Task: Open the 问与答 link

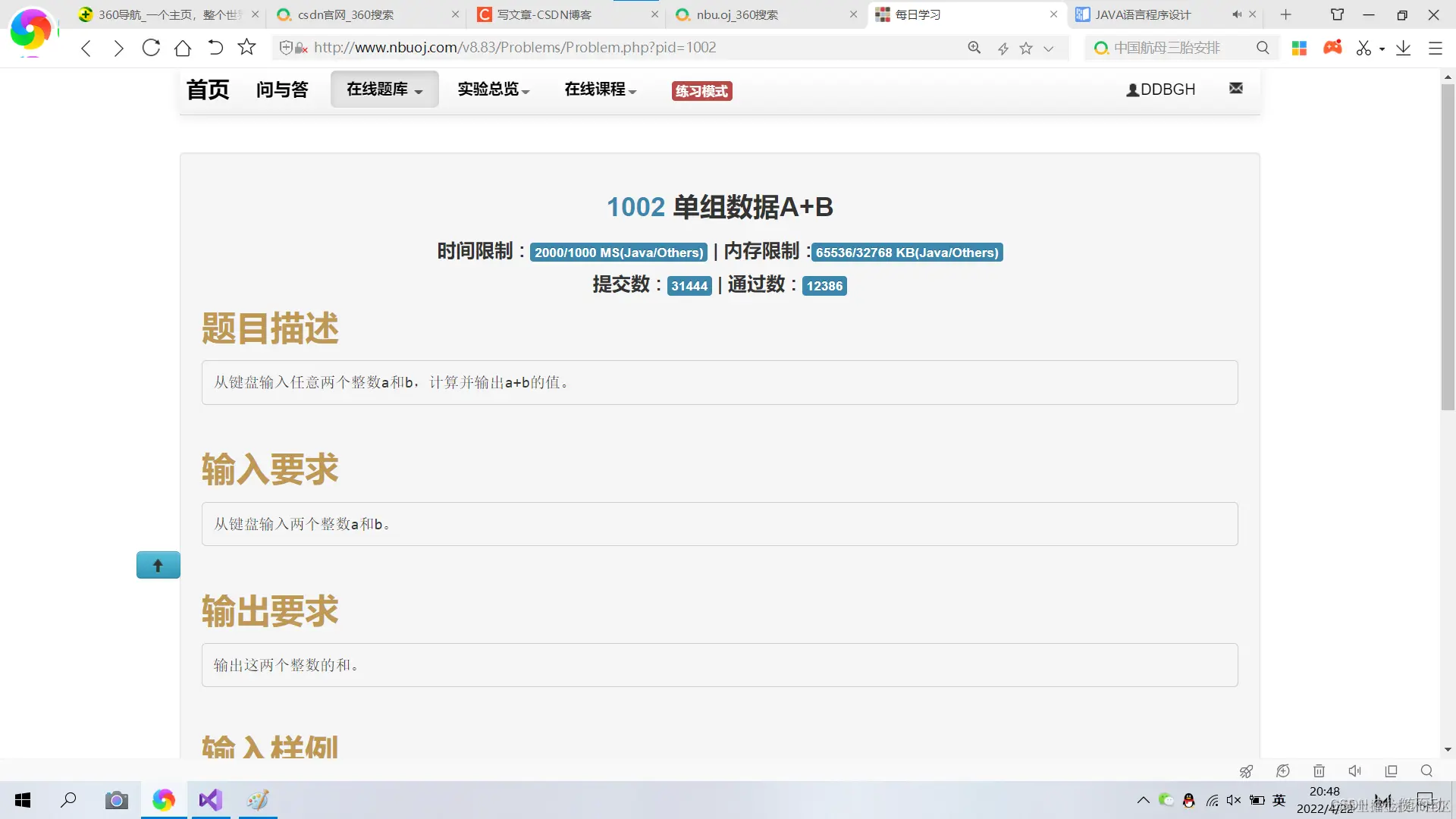Action: click(282, 89)
